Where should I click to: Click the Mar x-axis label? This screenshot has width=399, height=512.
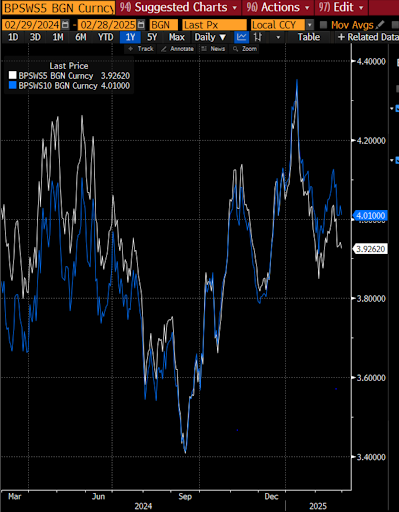click(x=14, y=497)
